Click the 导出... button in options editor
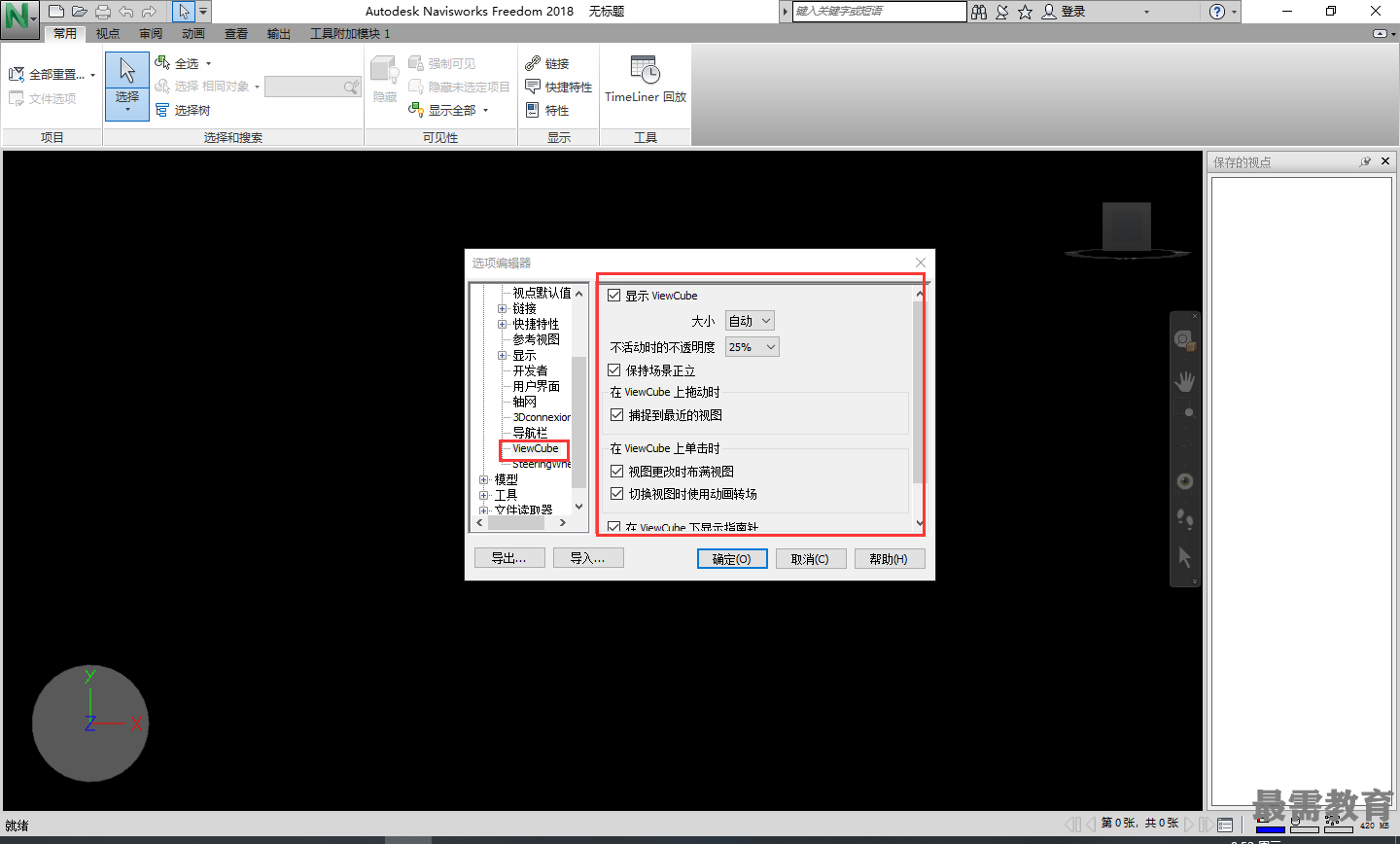Image resolution: width=1400 pixels, height=844 pixels. [508, 558]
